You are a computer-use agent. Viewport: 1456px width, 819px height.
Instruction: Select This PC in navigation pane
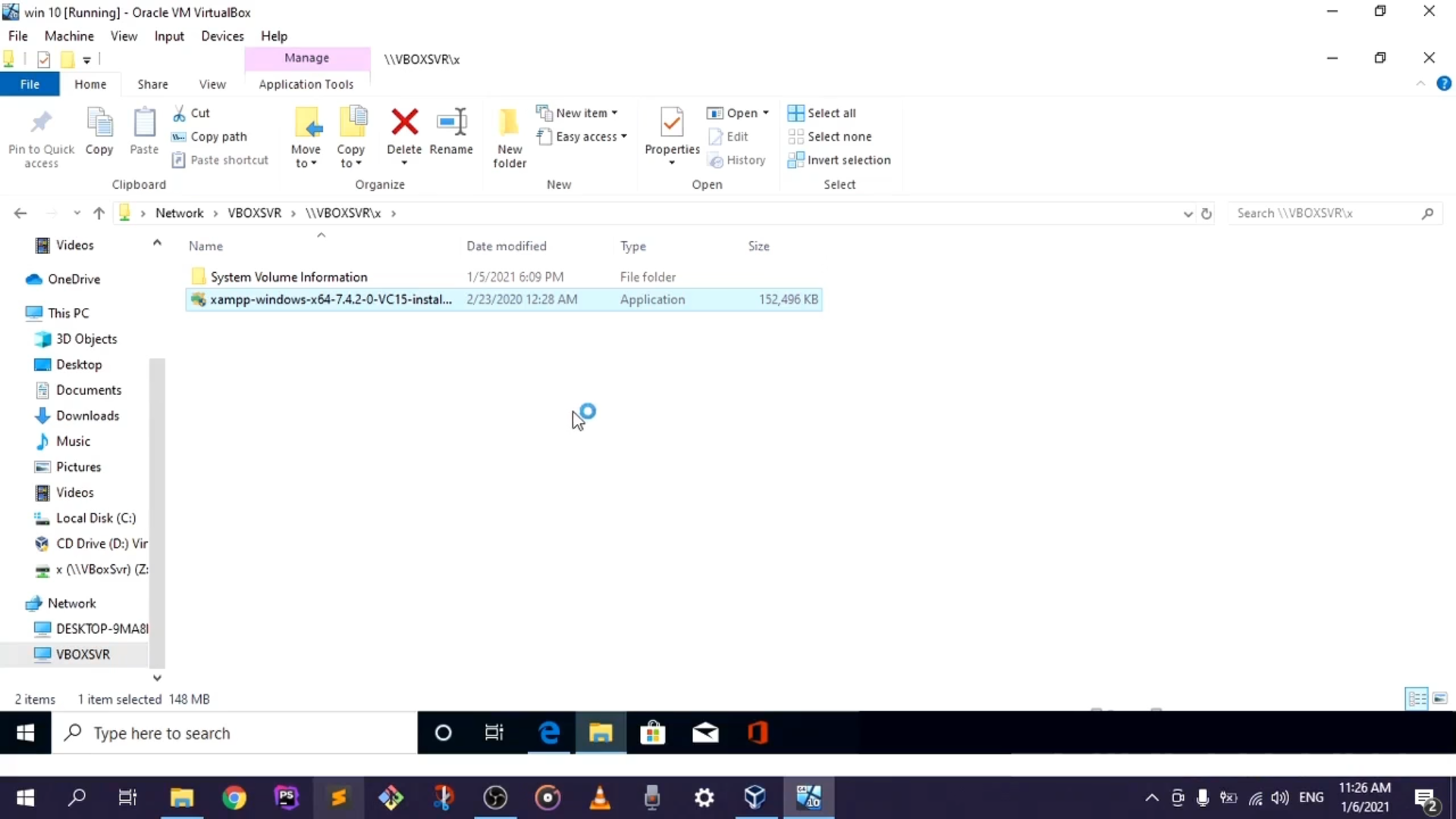(68, 313)
